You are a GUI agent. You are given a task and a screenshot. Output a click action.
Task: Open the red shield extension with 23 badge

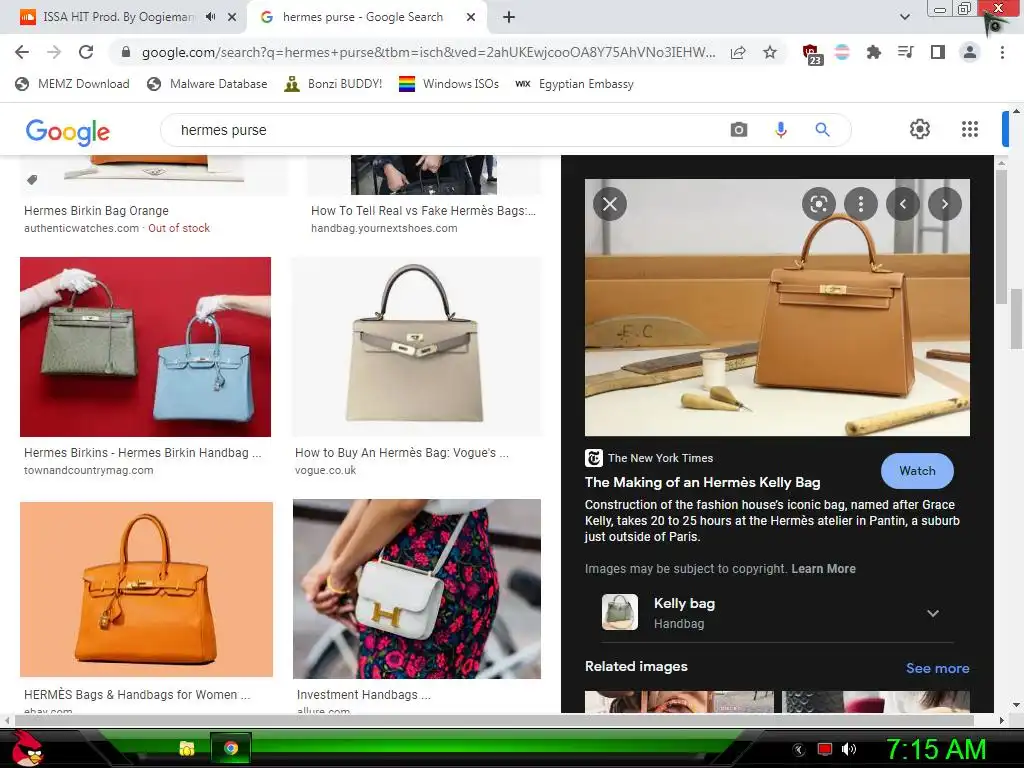coord(811,54)
